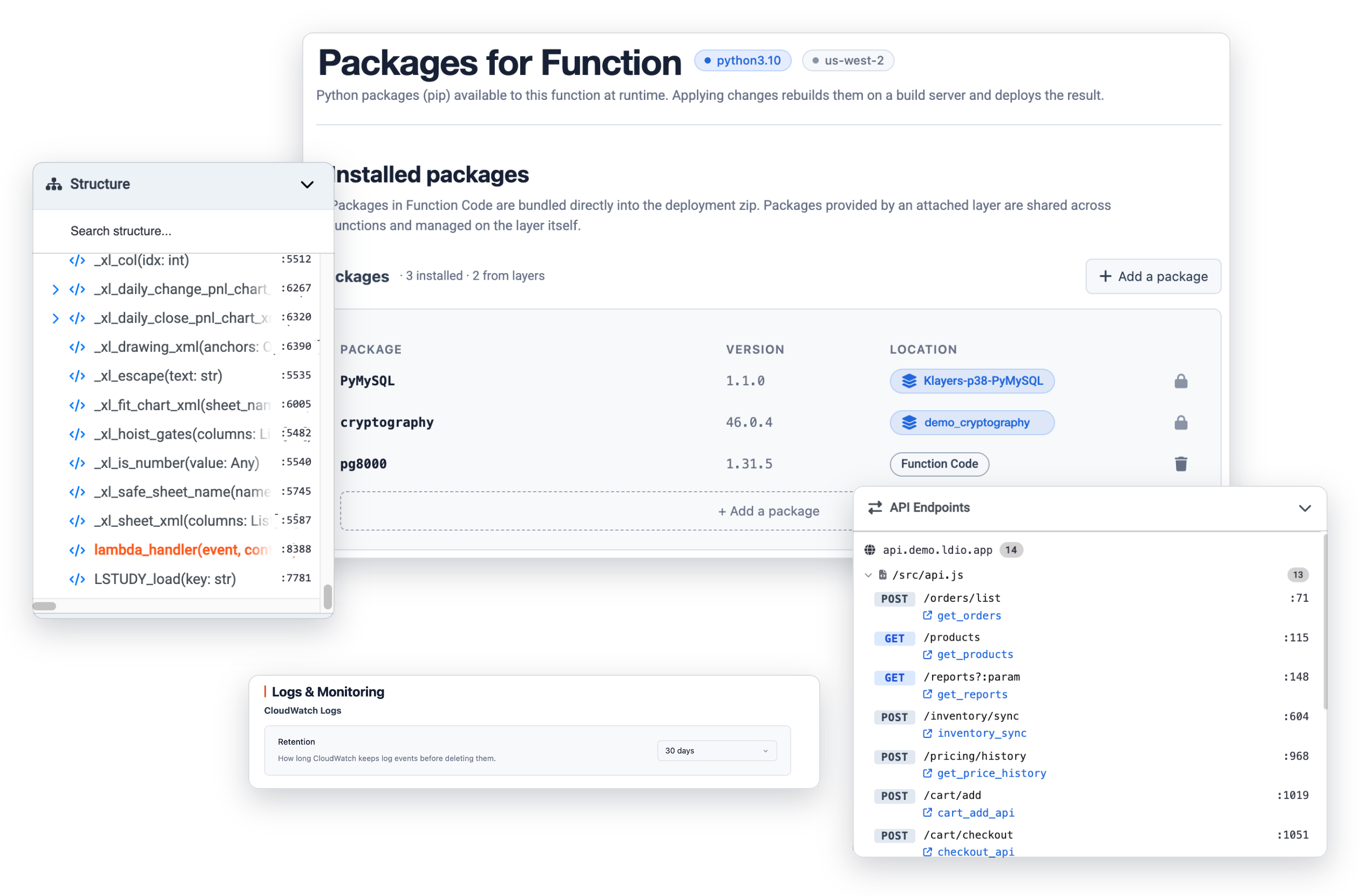Click external-link icon next to cart_add_api
1360x896 pixels.
927,813
